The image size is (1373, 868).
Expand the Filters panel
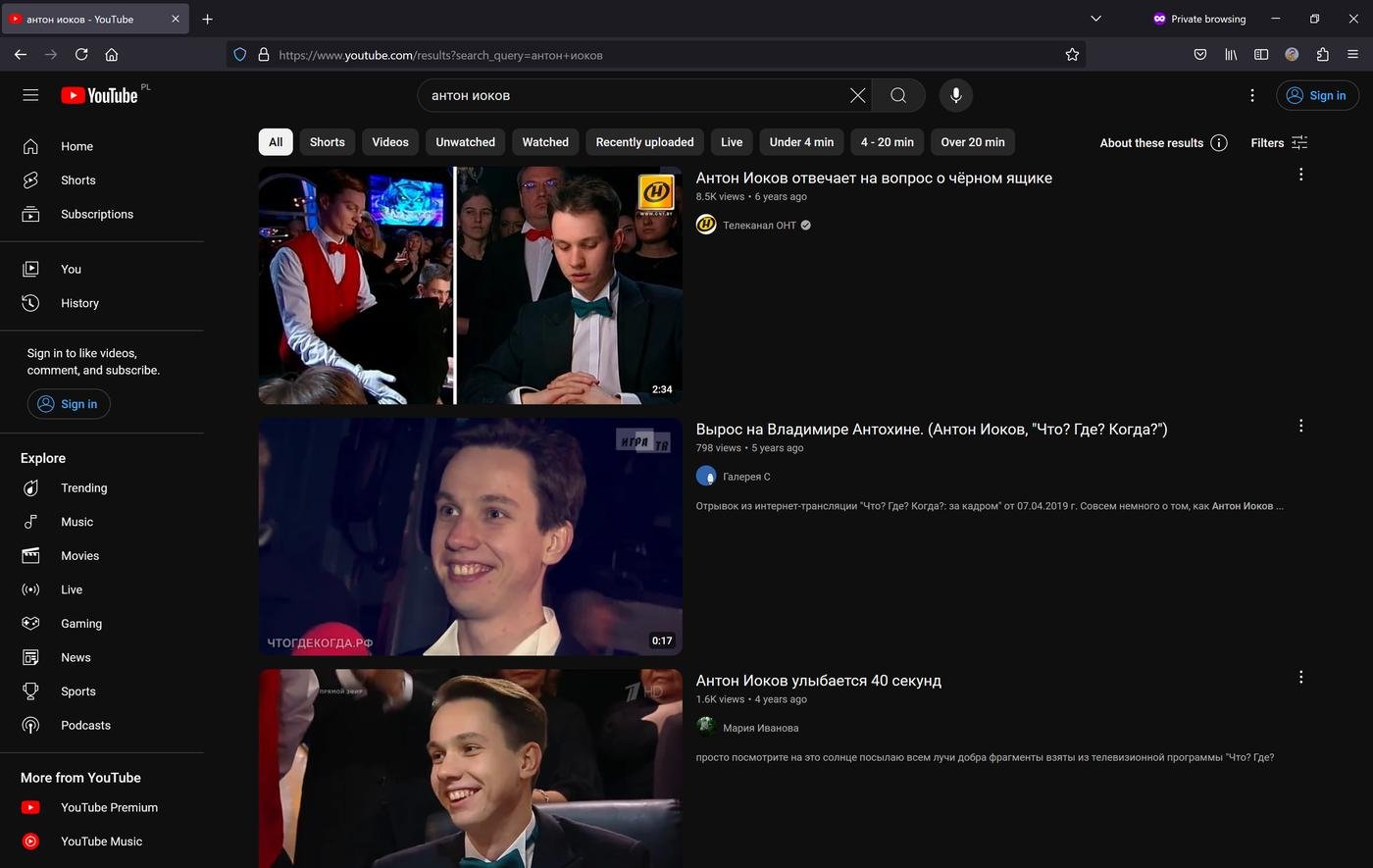pos(1279,143)
